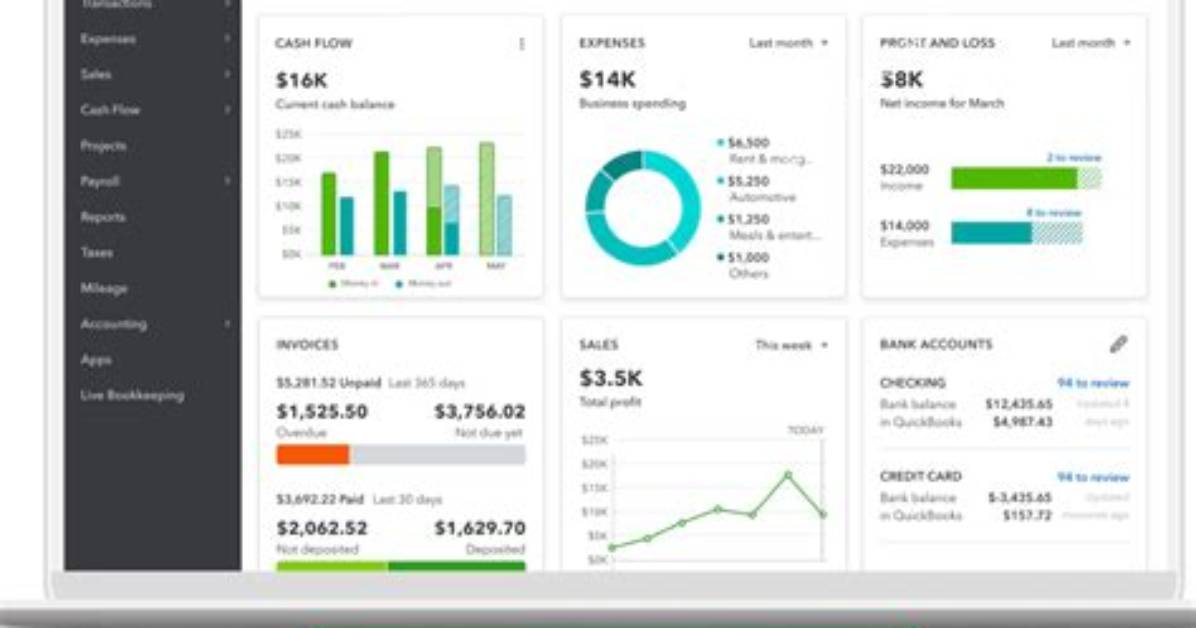This screenshot has width=1196, height=628.
Task: Click the $16K current cash balance
Action: tap(301, 80)
